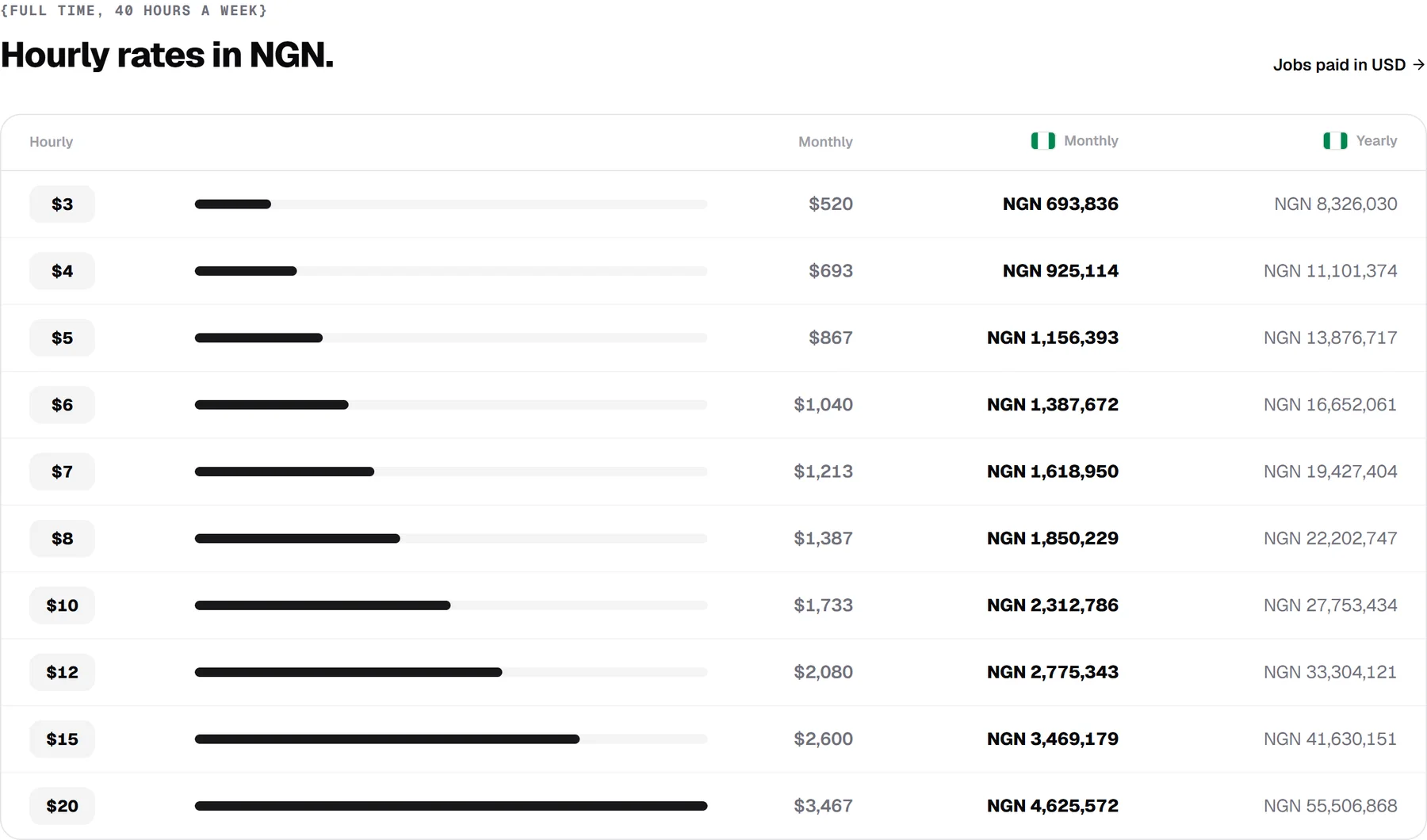Click NGN 11,101,374 yearly amount
This screenshot has width=1427, height=840.
pyautogui.click(x=1330, y=271)
